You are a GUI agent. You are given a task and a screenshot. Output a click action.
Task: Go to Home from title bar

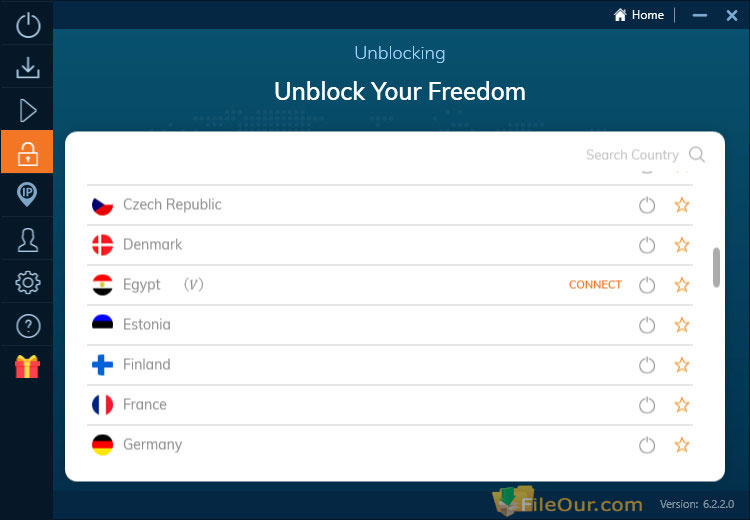click(639, 15)
